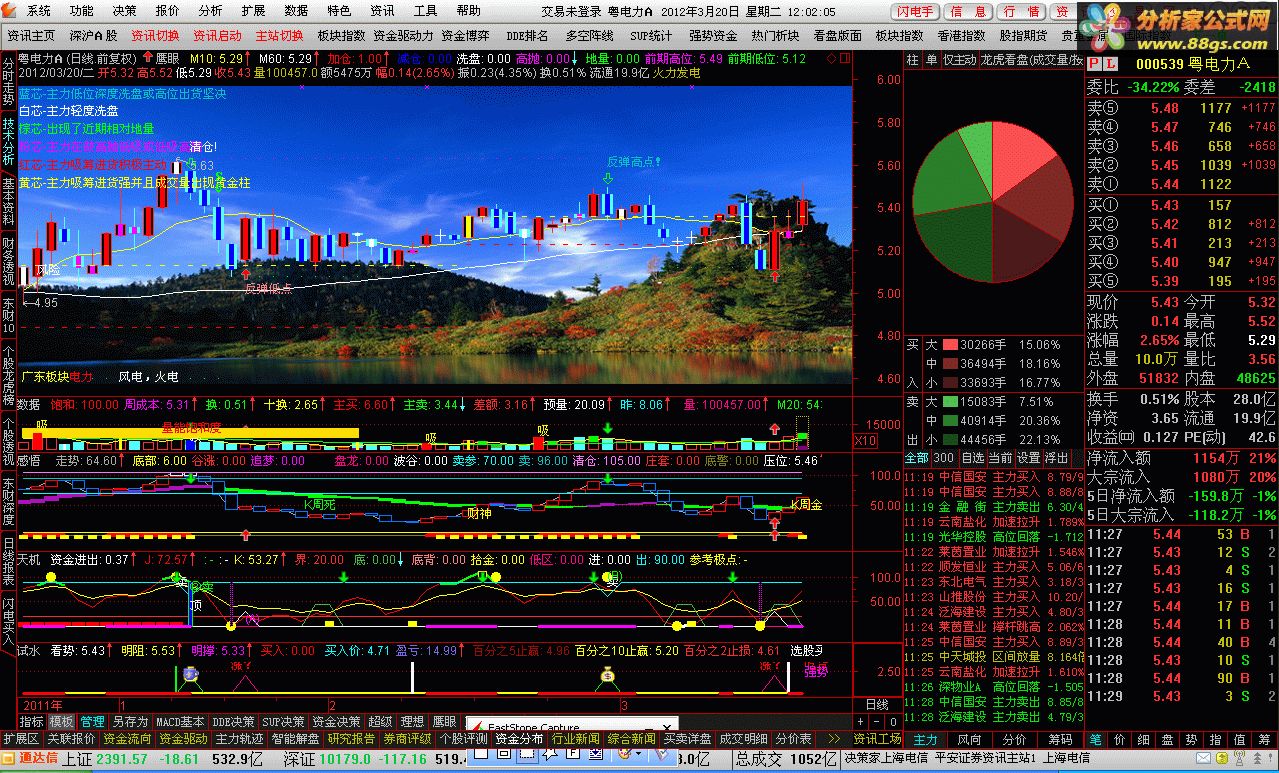
Task: Switch to 技术分析 side tab
Action: [8, 143]
